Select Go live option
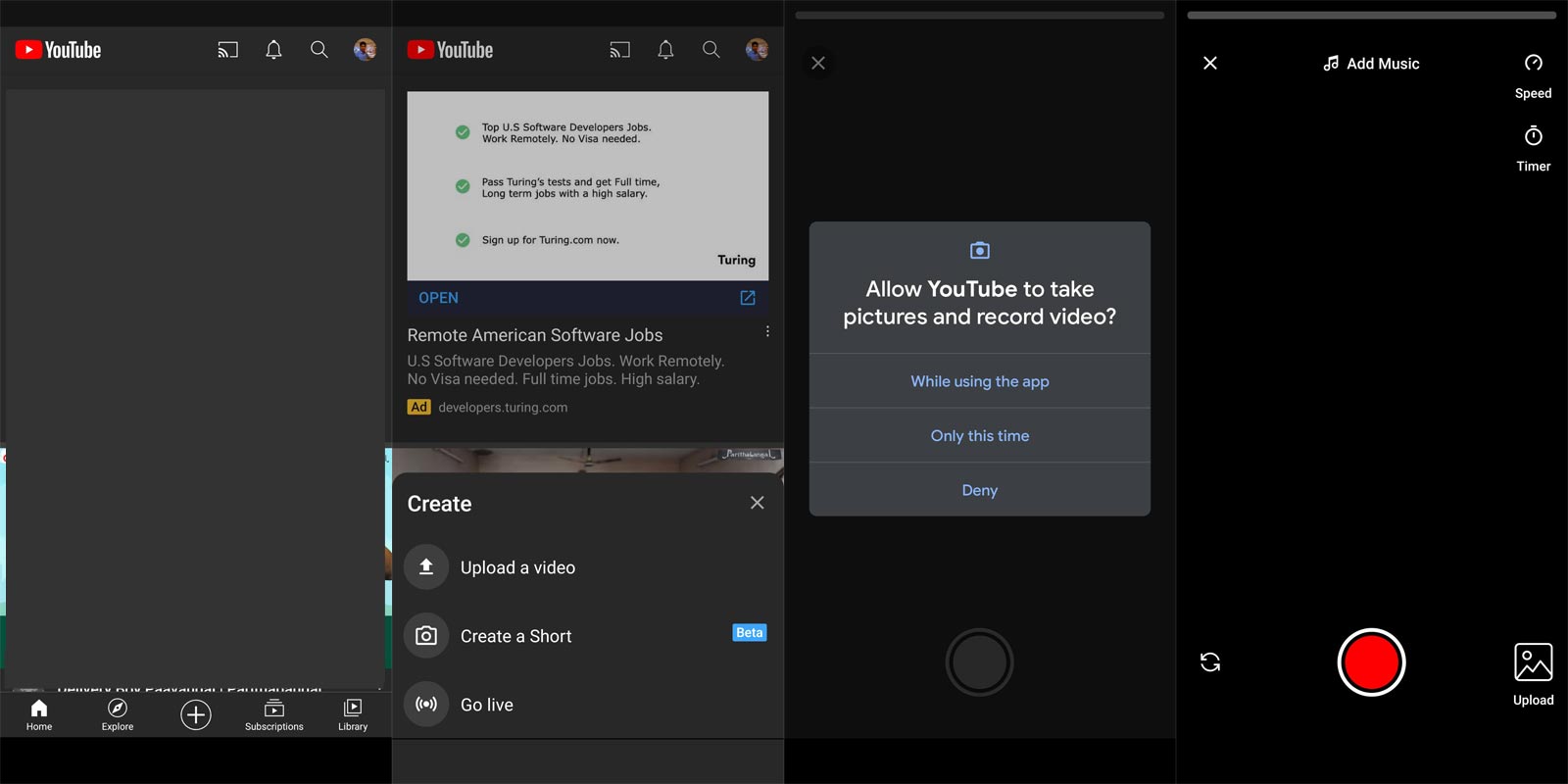The height and width of the screenshot is (784, 1568). pyautogui.click(x=588, y=705)
